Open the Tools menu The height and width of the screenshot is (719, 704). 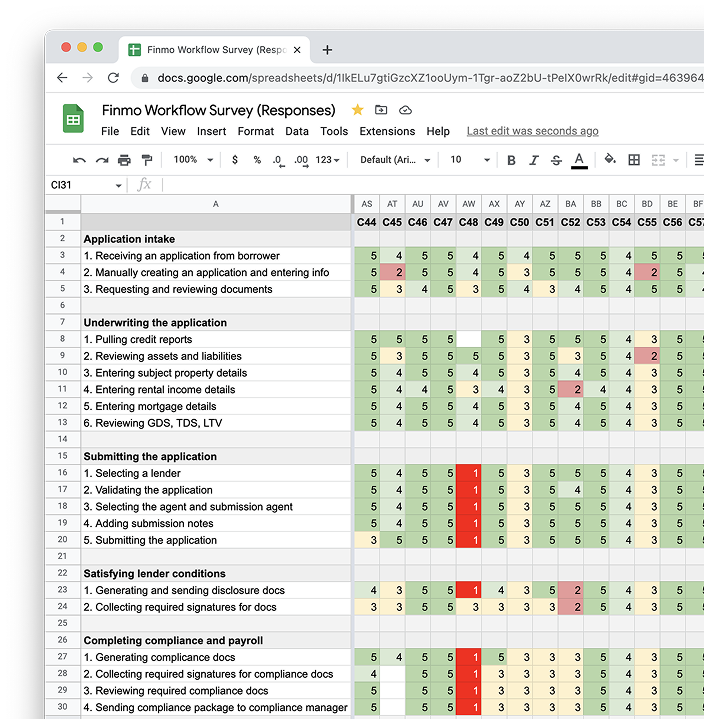coord(334,131)
